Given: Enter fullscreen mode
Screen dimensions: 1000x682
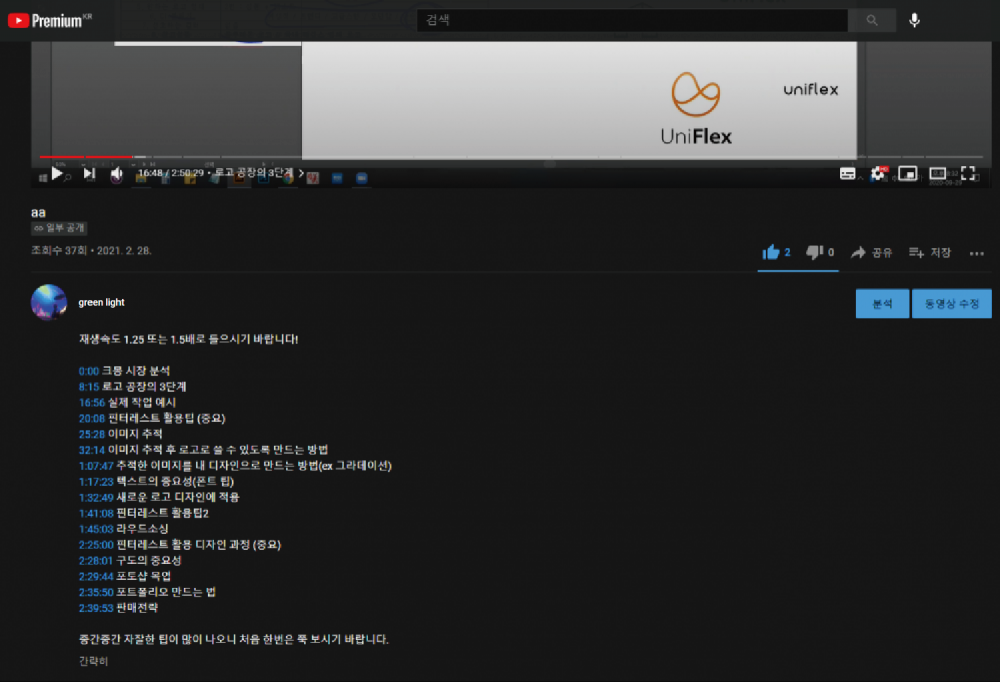Looking at the screenshot, I should (968, 174).
